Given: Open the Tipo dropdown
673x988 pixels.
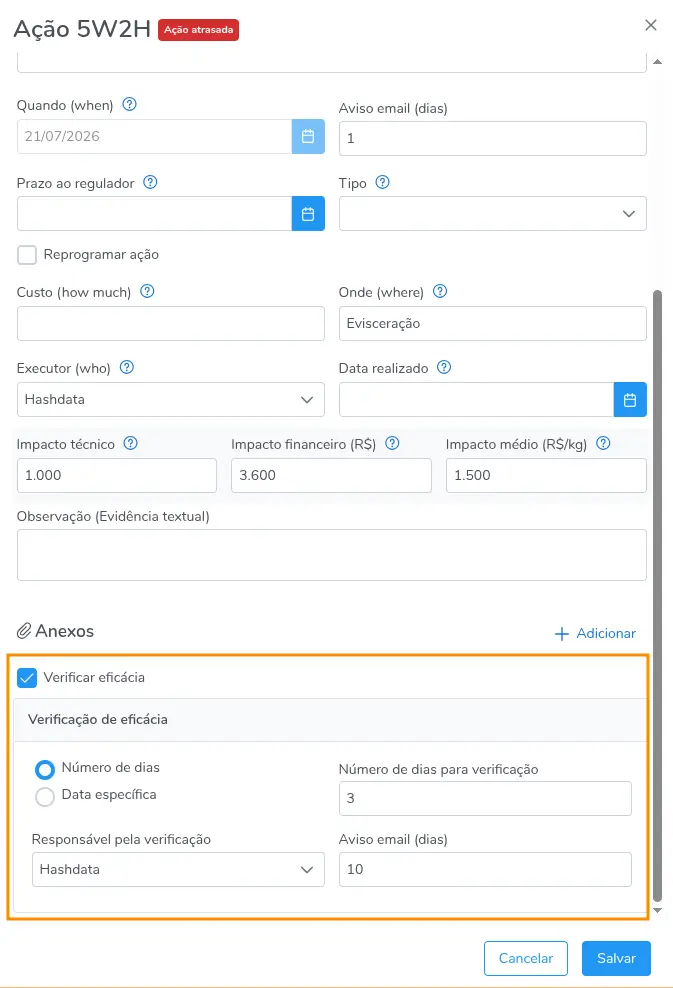Looking at the screenshot, I should point(493,214).
